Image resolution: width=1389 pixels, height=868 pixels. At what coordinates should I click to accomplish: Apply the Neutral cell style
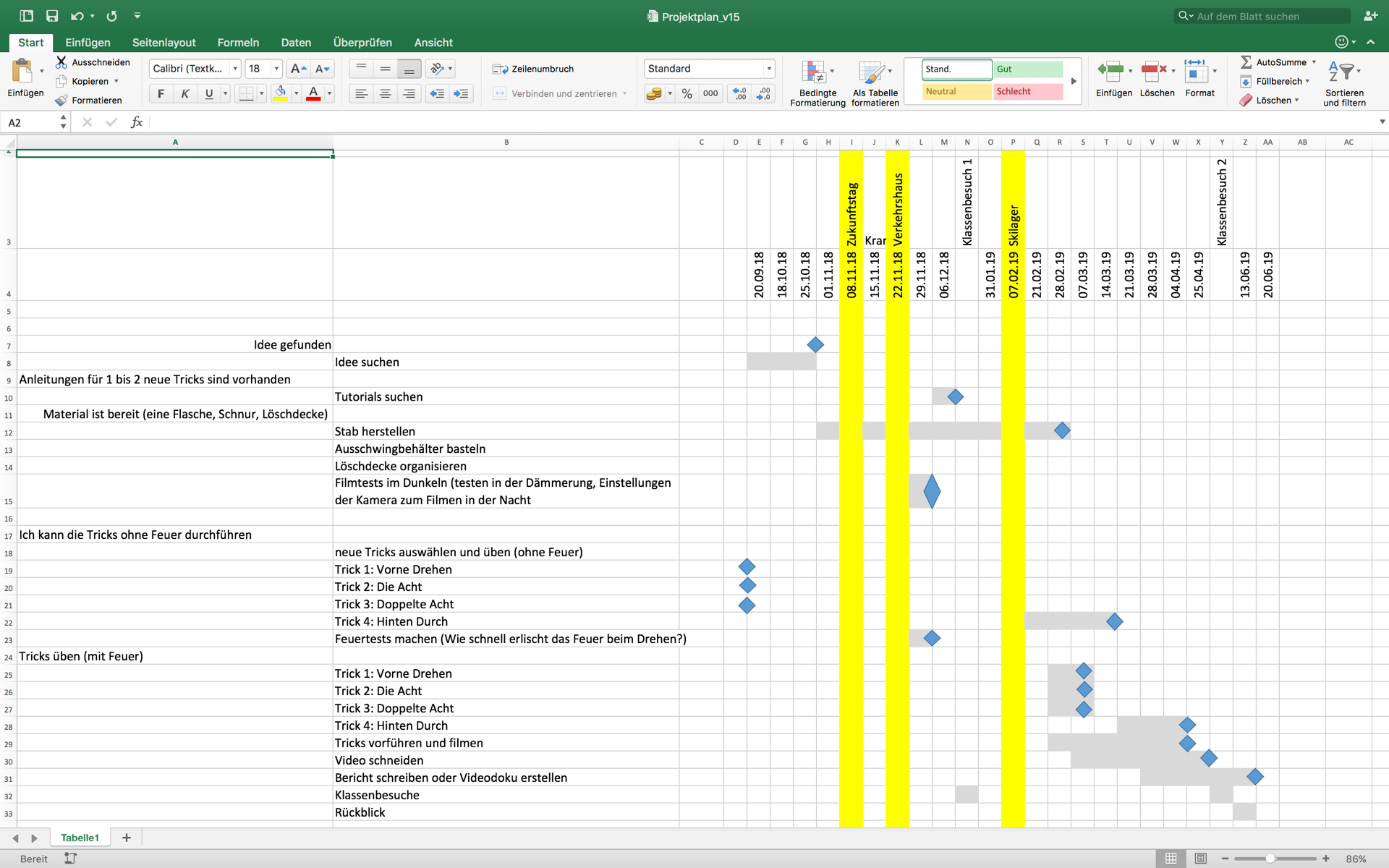(x=957, y=91)
